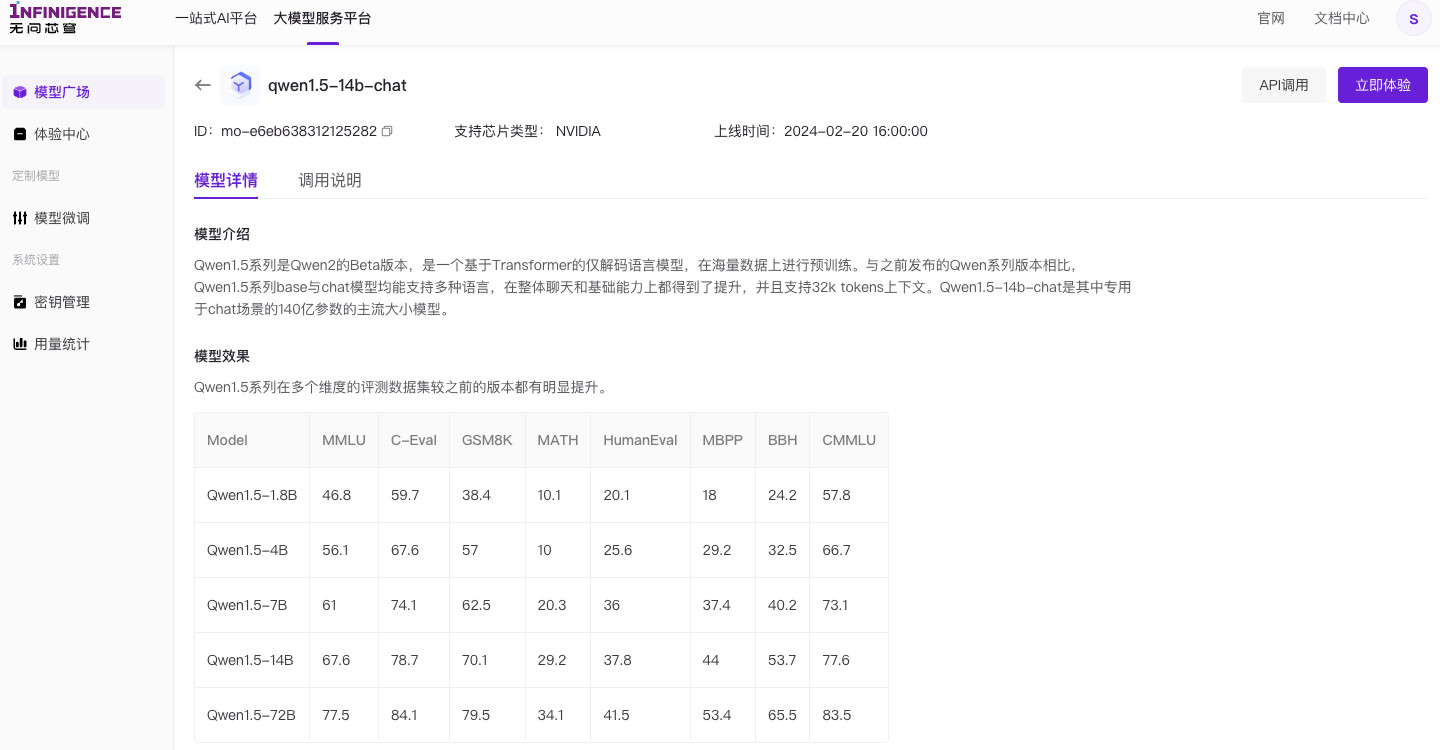Click the 65.5 BBH cell

coord(782,715)
